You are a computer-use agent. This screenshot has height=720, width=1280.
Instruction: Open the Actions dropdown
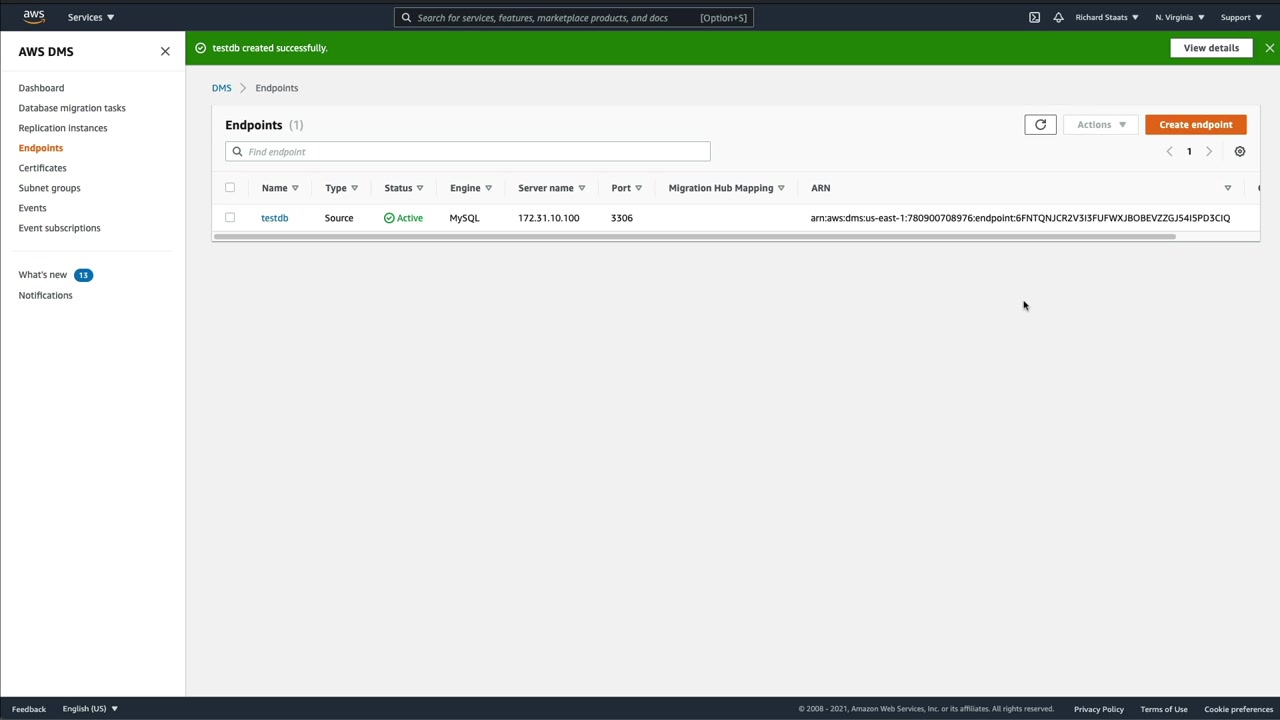pos(1101,125)
